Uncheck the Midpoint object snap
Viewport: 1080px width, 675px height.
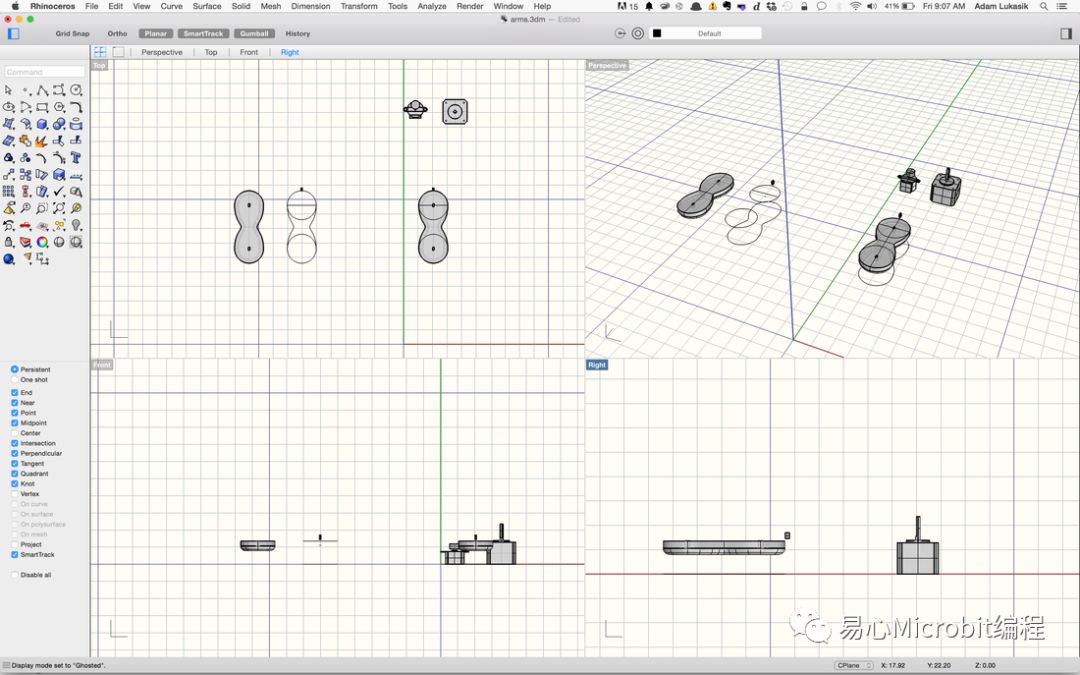click(x=15, y=423)
